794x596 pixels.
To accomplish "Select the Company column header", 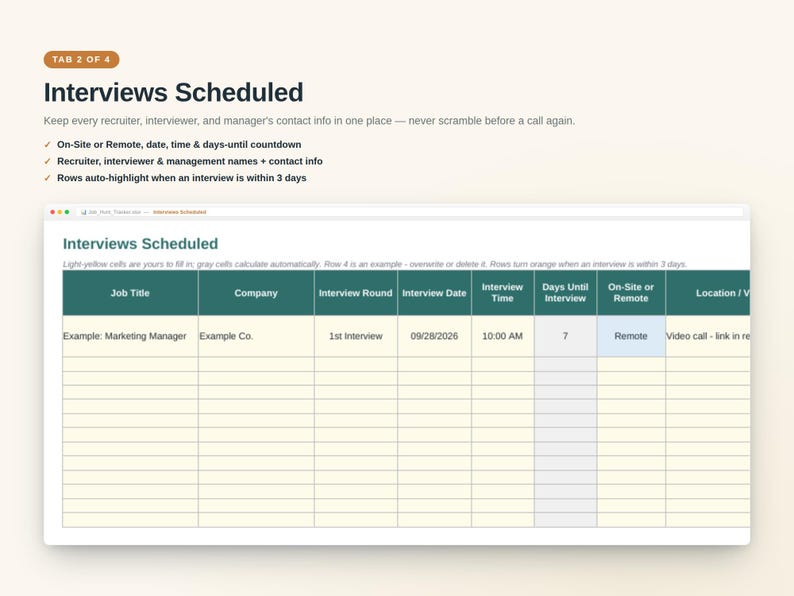I will 256,293.
